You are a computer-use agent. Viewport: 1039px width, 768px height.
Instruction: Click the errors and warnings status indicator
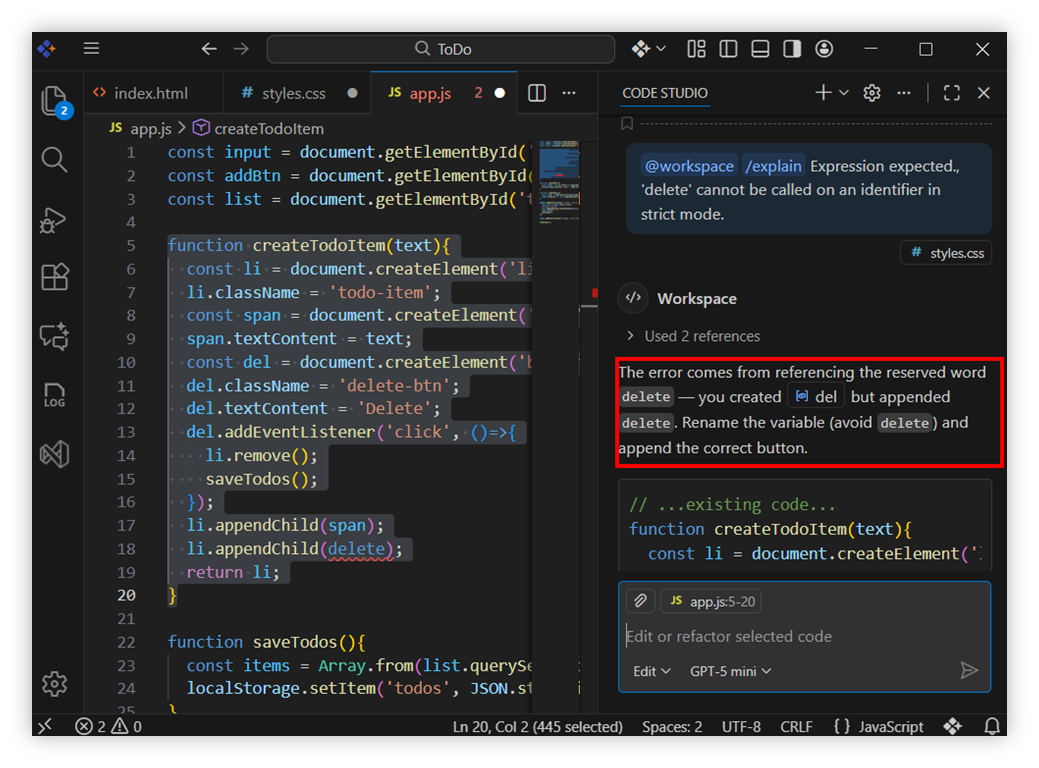108,727
